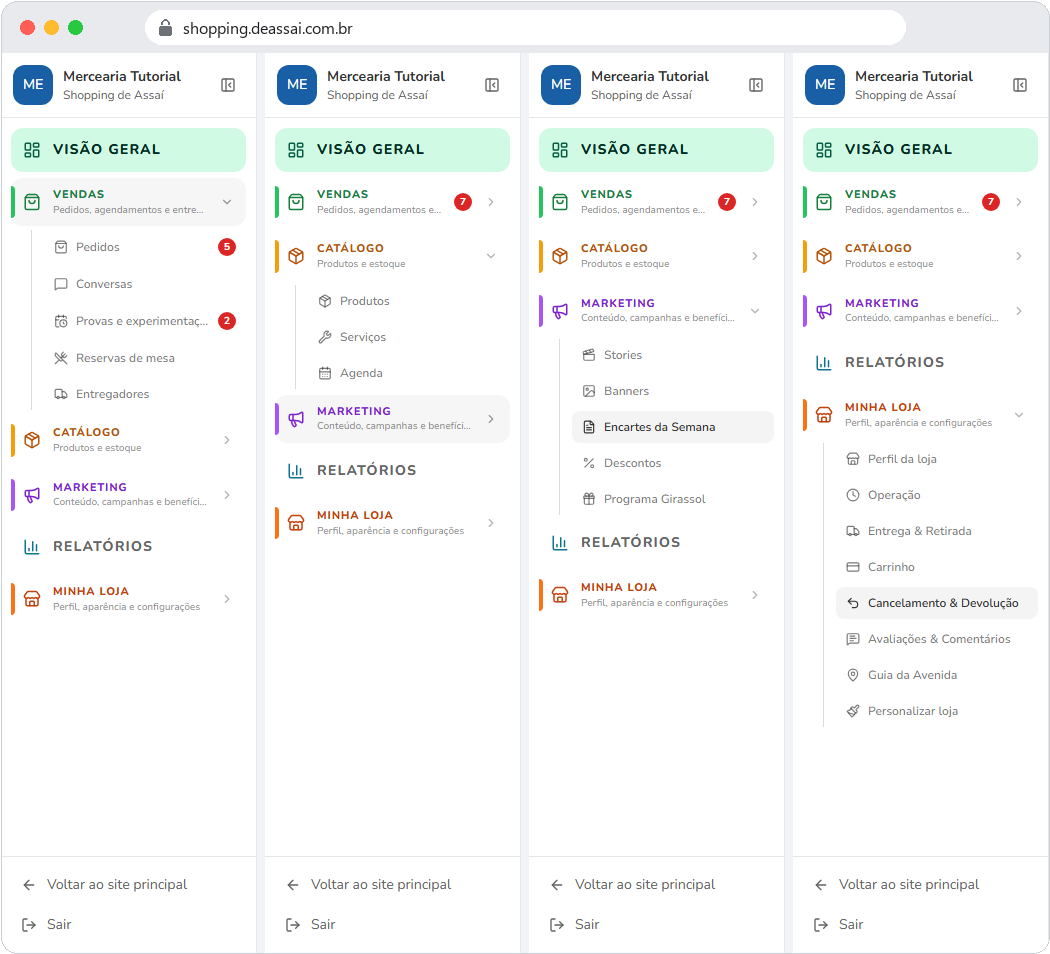The image size is (1050, 954).
Task: Click the red 2 badge on Provas
Action: tap(227, 321)
